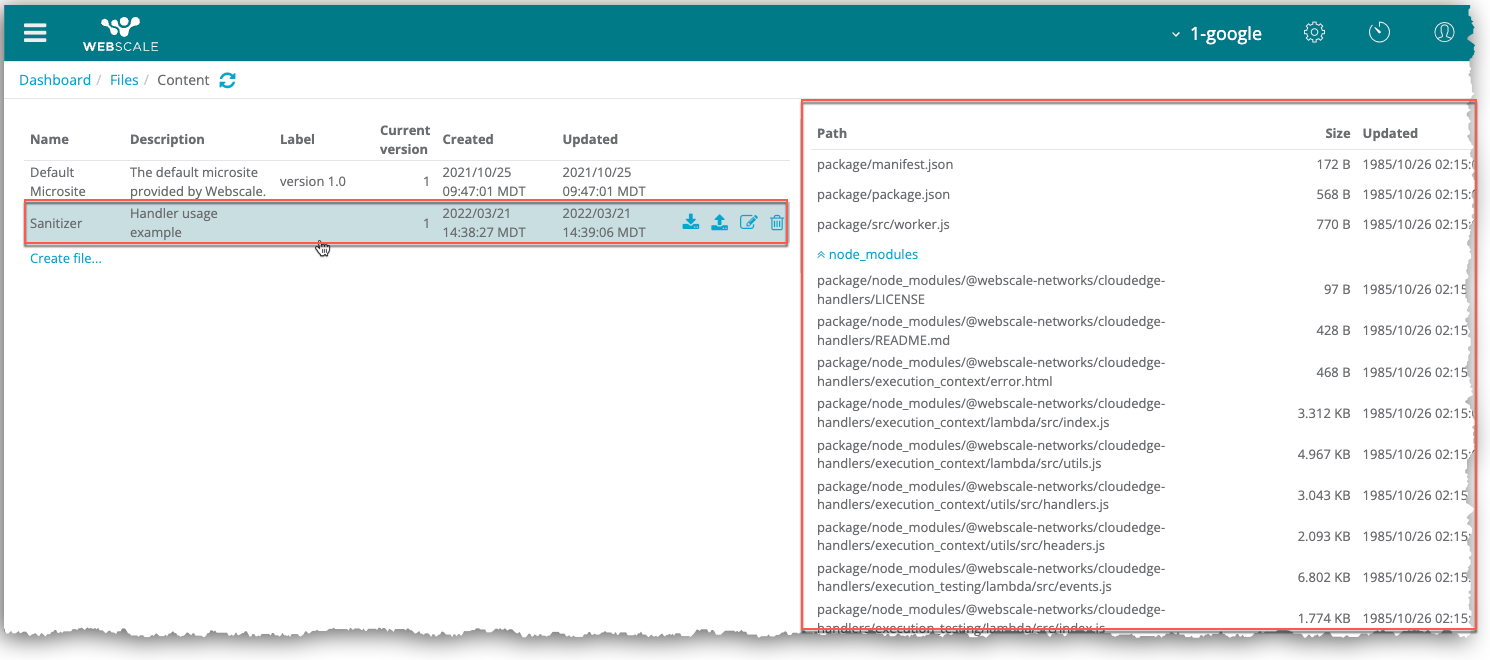The height and width of the screenshot is (660, 1490).
Task: Refresh the Content list using refresh icon
Action: click(x=228, y=80)
